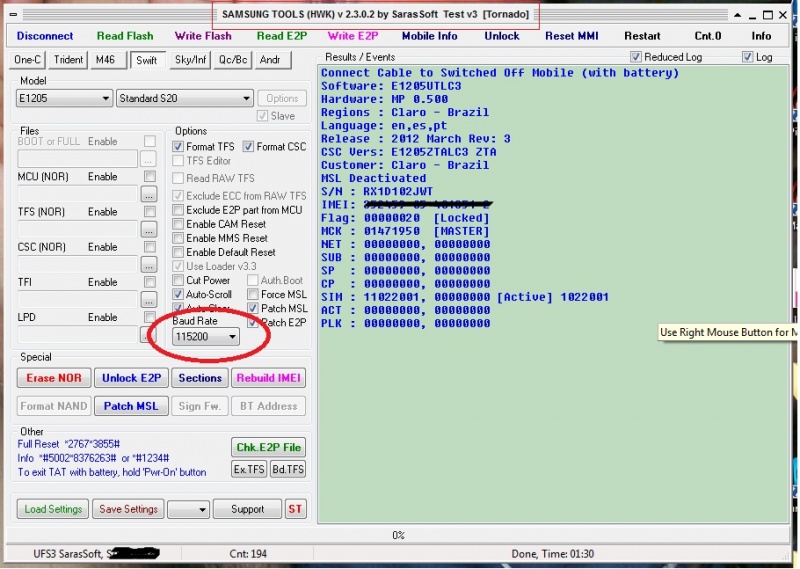Open the TFS (NOR) file browse dialog
Screen dimensions: 800x569
coord(149,229)
